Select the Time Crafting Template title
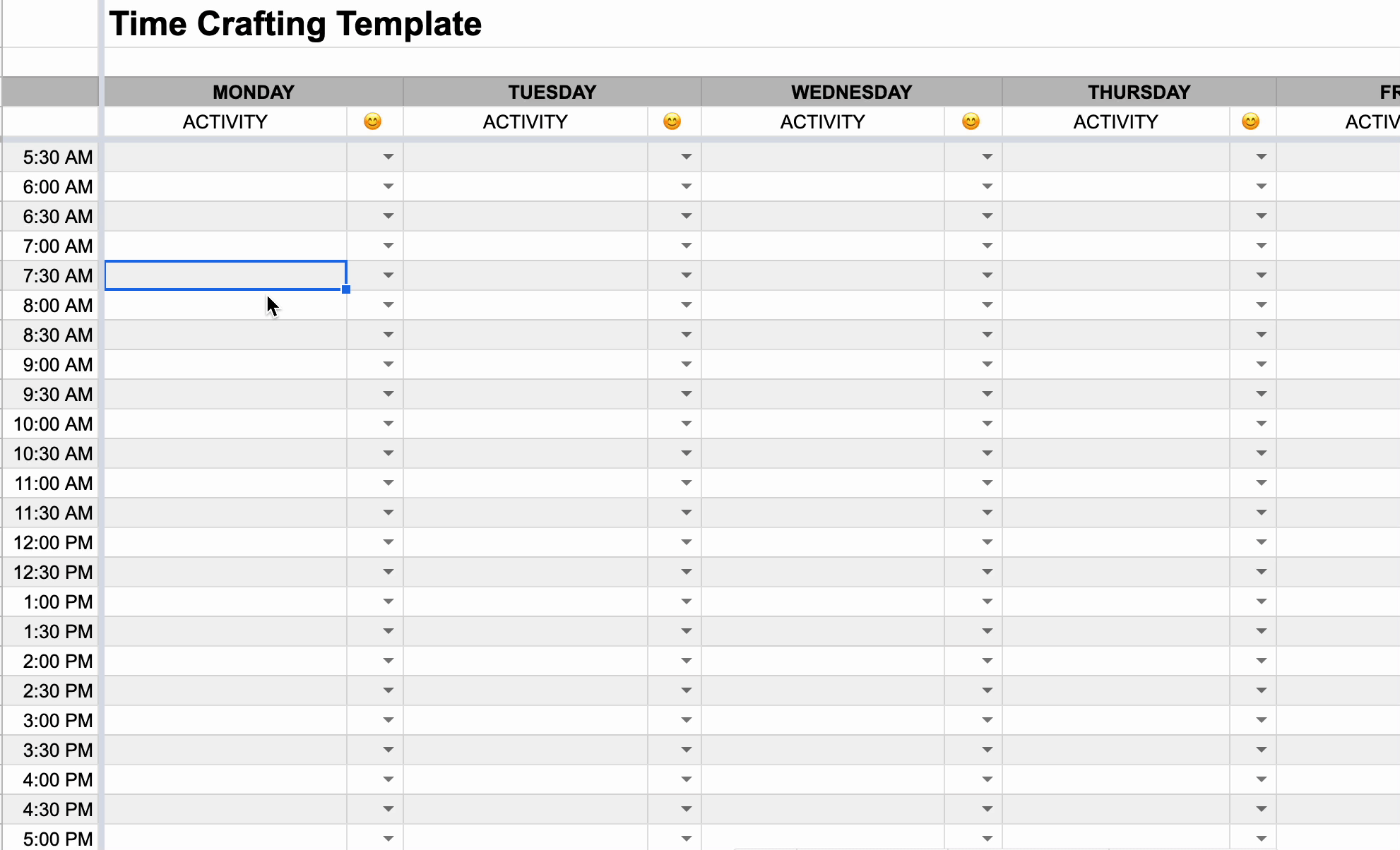This screenshot has width=1400, height=850. 295,24
